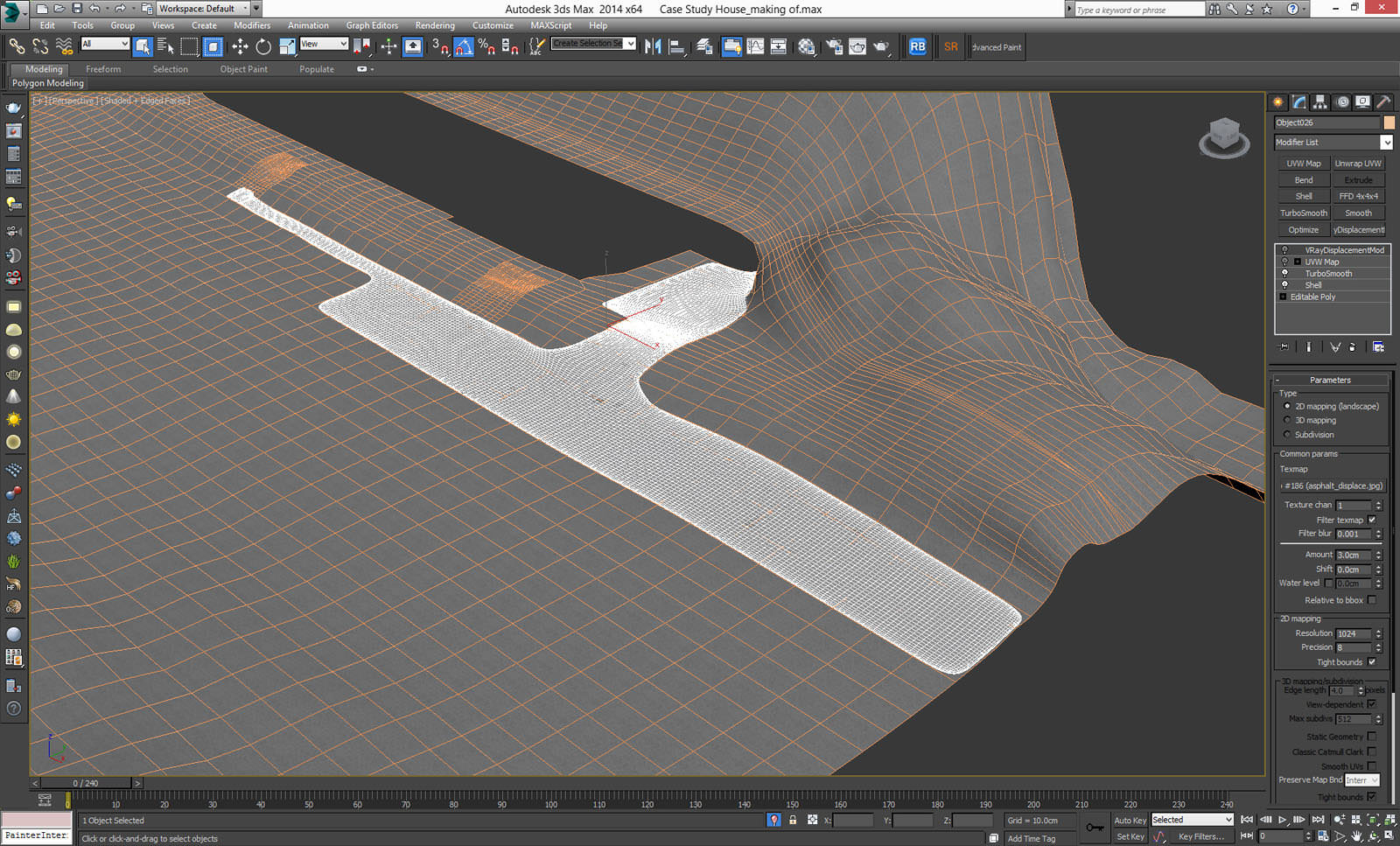1400x846 pixels.
Task: Select the Subdivision type radio
Action: click(1287, 434)
